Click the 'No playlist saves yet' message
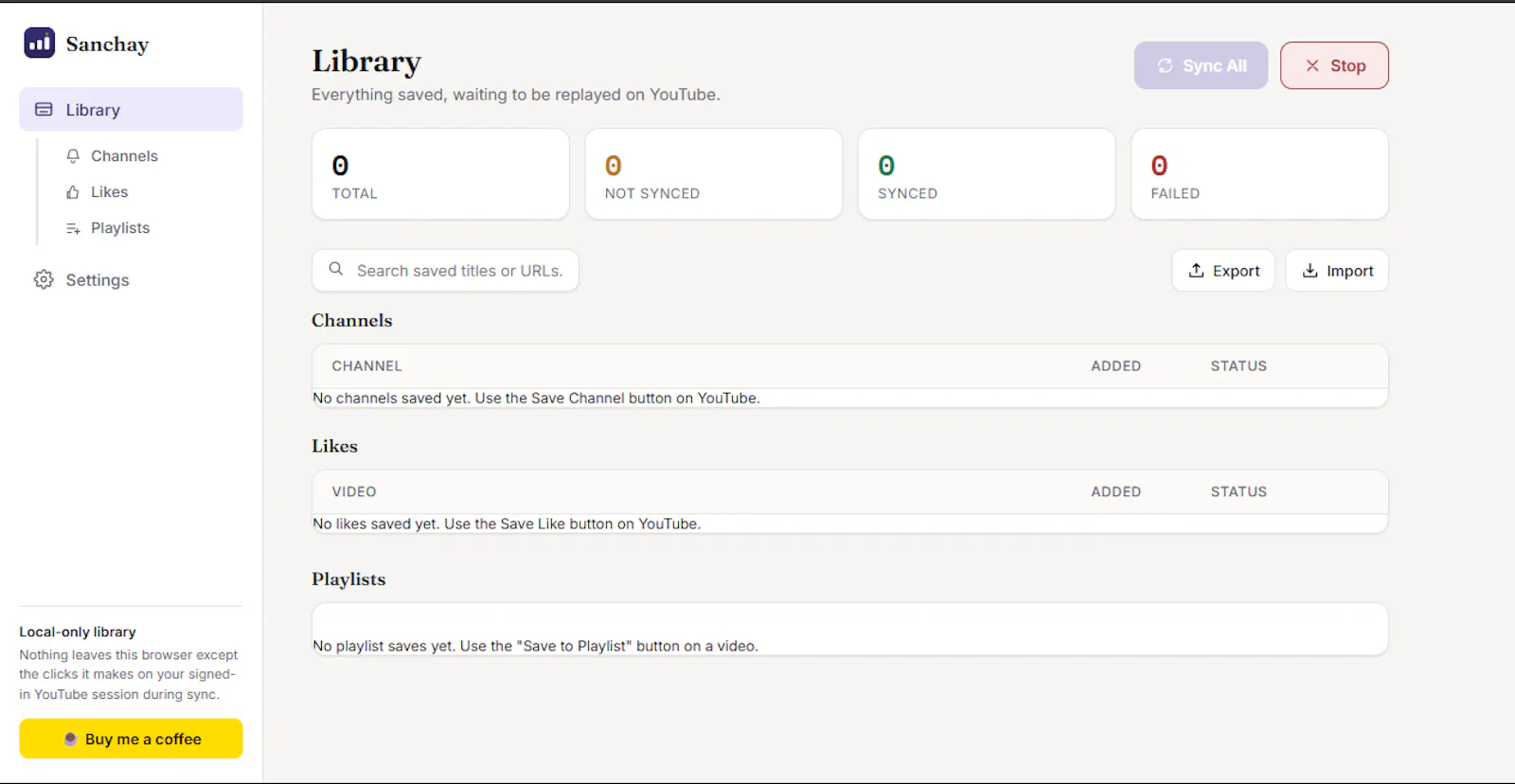The width and height of the screenshot is (1515, 784). 535,647
